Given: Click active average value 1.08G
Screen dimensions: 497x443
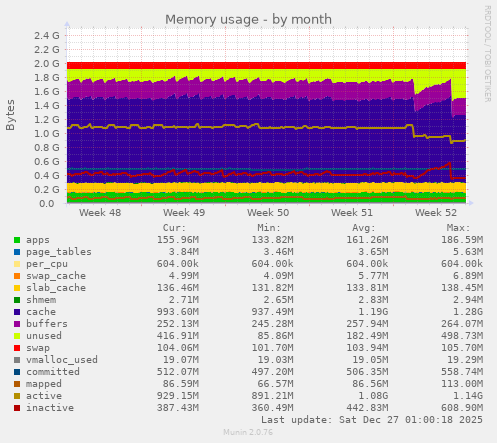Looking at the screenshot, I should click(373, 396).
